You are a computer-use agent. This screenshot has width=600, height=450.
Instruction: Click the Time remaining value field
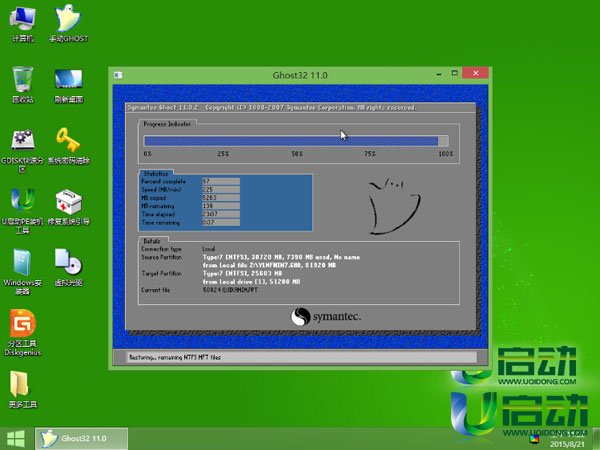tap(221, 222)
